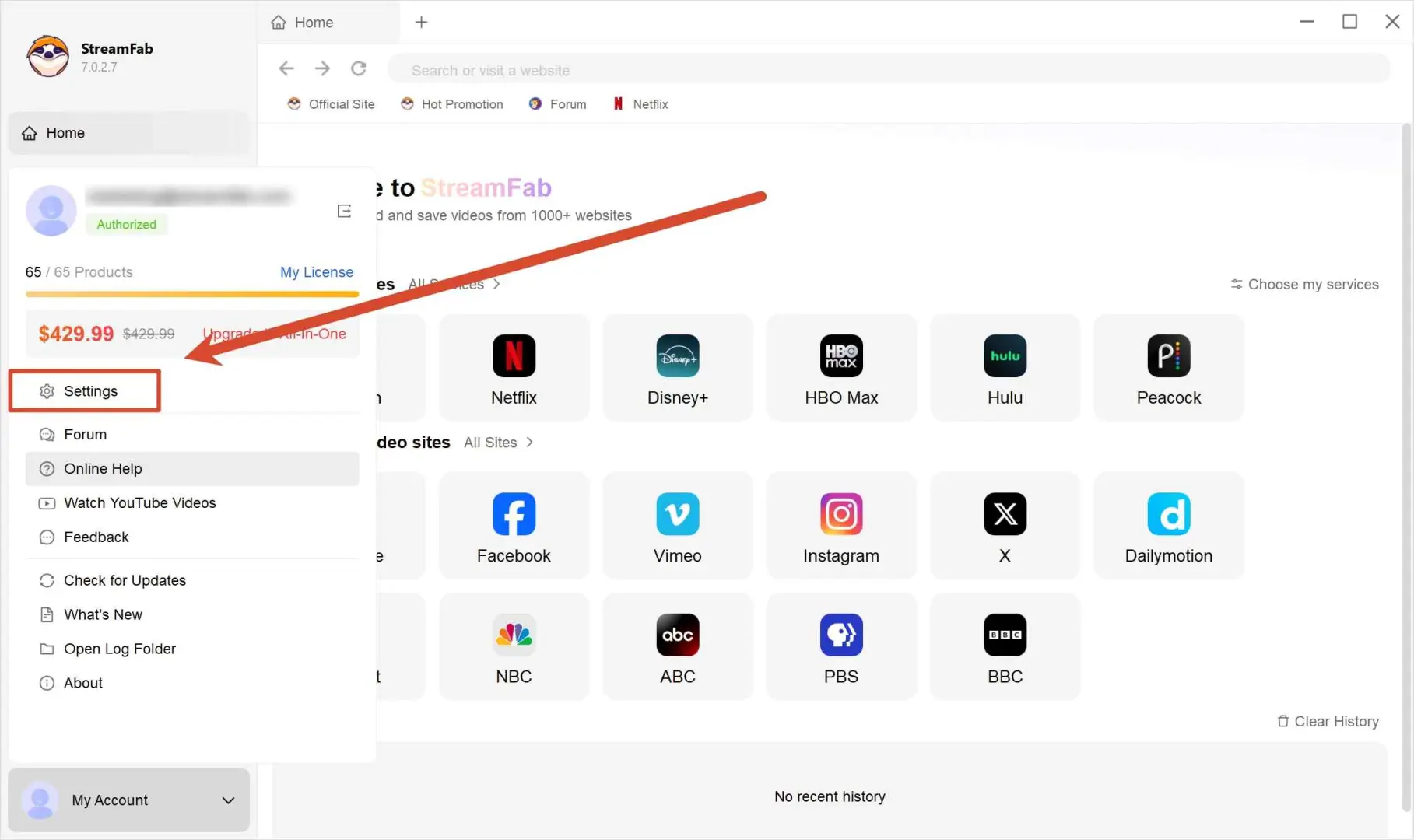Click Upgrade to All-In-One link
The width and height of the screenshot is (1414, 840).
click(274, 334)
